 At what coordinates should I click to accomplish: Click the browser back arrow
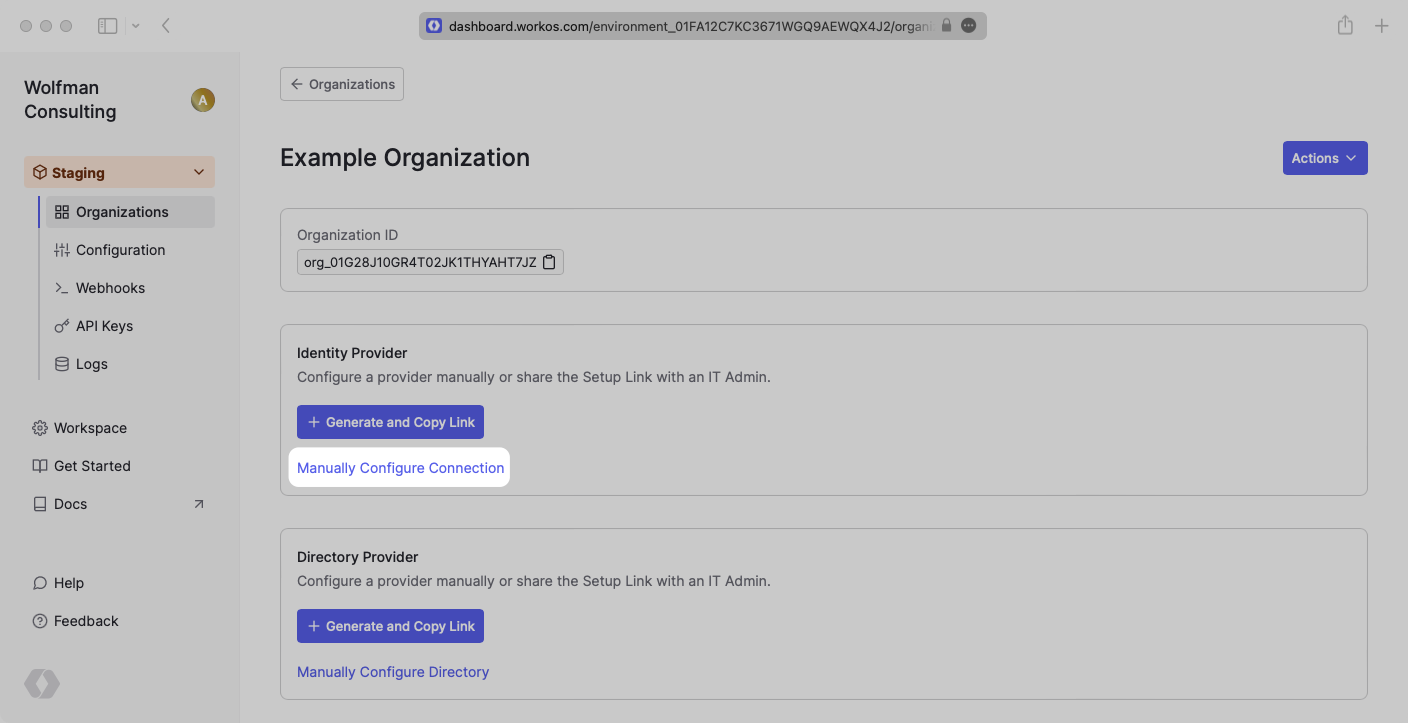coord(166,26)
